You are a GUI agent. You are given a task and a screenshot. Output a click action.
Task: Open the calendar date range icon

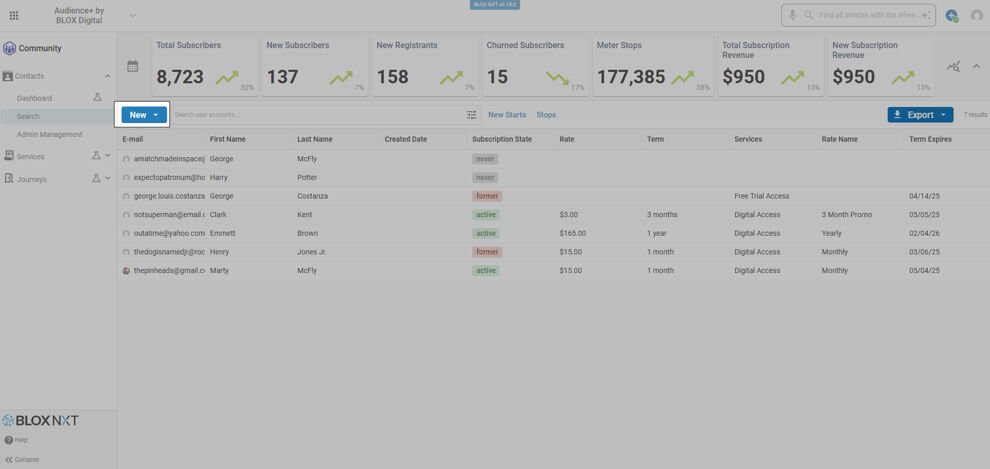click(x=133, y=66)
